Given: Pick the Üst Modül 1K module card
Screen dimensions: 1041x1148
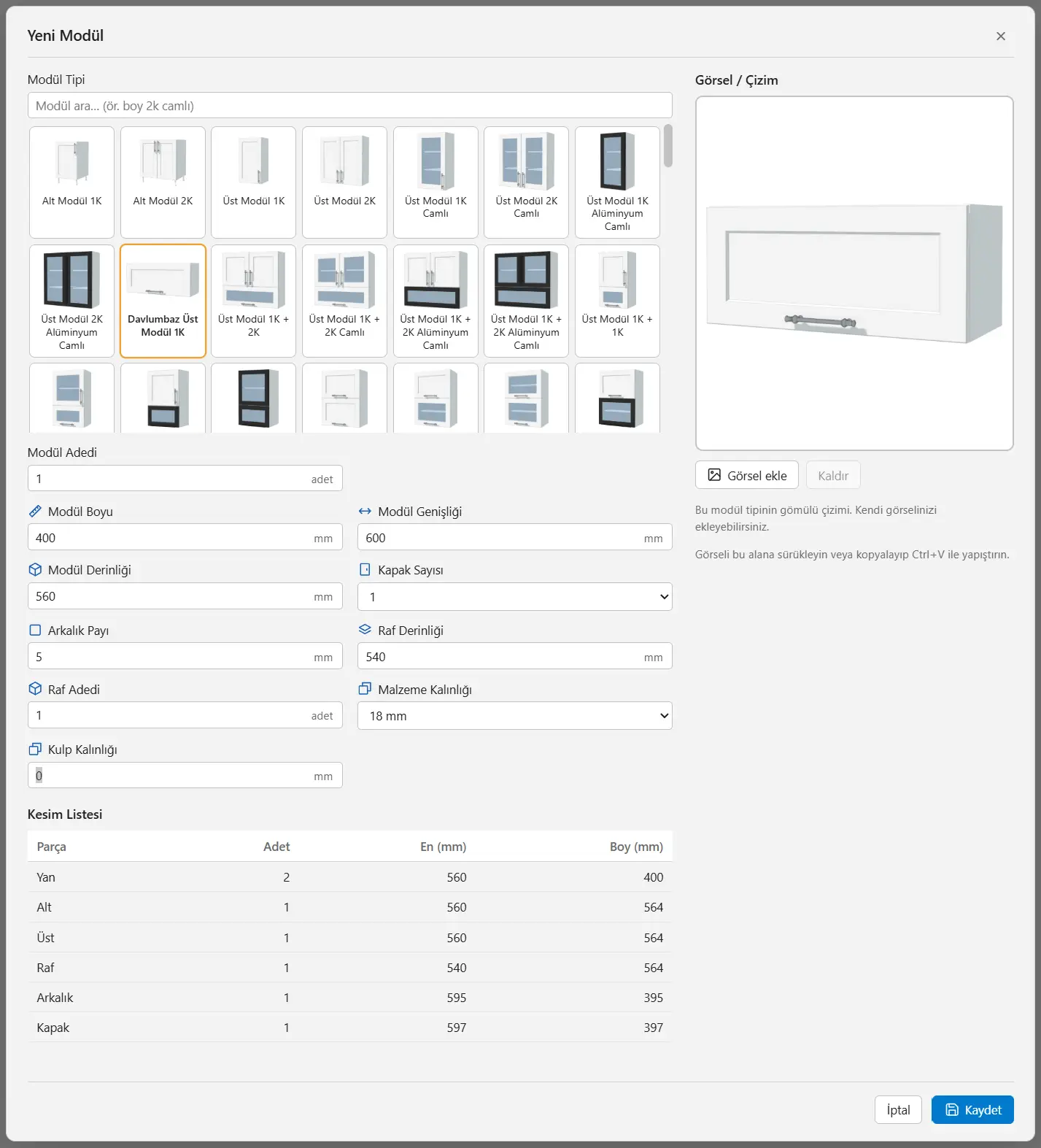Looking at the screenshot, I should pos(253,182).
